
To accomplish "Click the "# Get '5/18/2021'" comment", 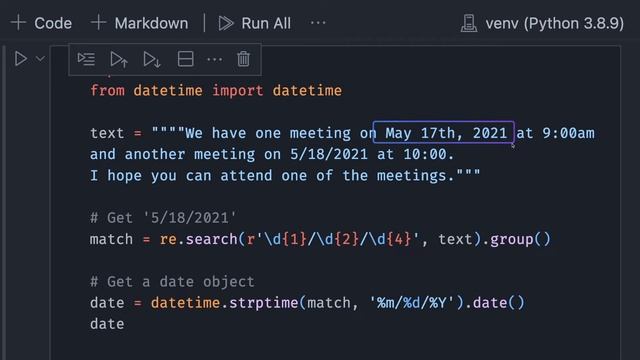I will pyautogui.click(x=163, y=218).
